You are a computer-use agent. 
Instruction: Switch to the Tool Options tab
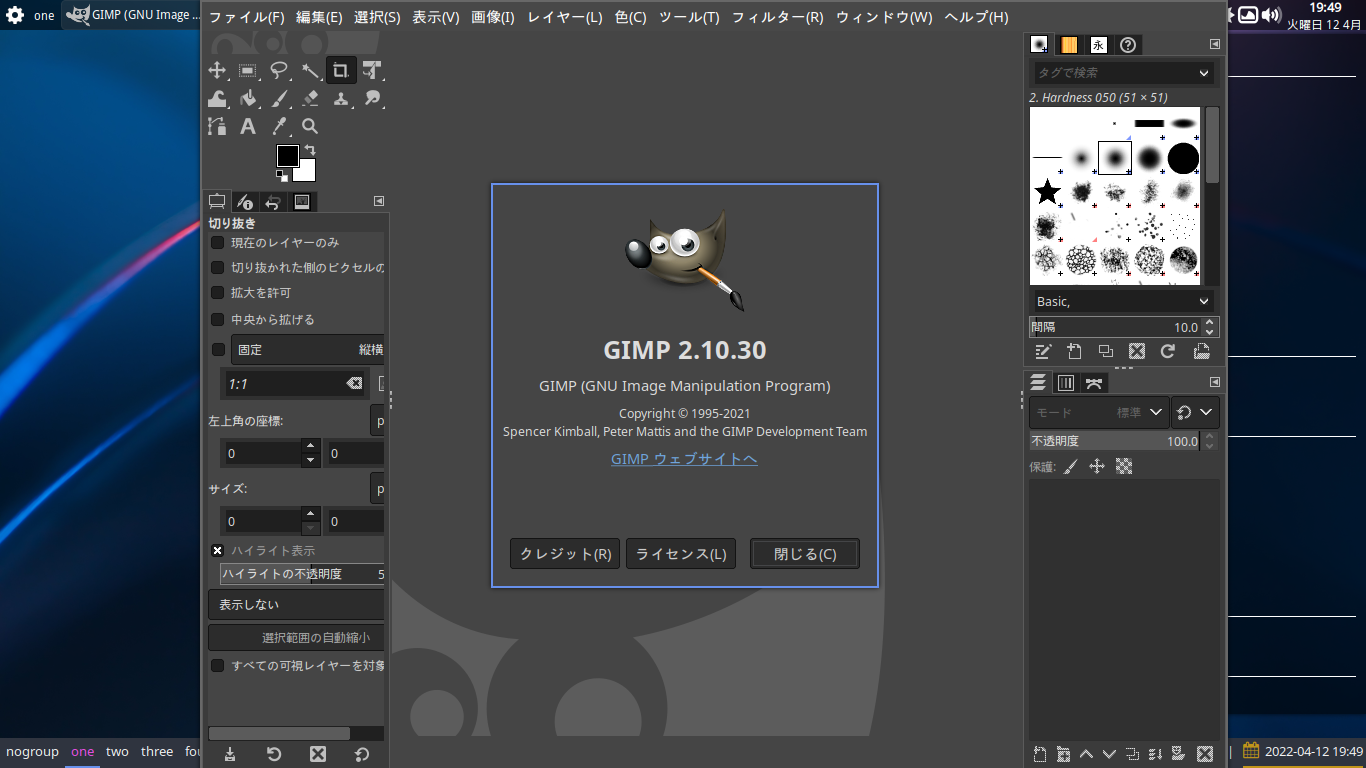(217, 202)
